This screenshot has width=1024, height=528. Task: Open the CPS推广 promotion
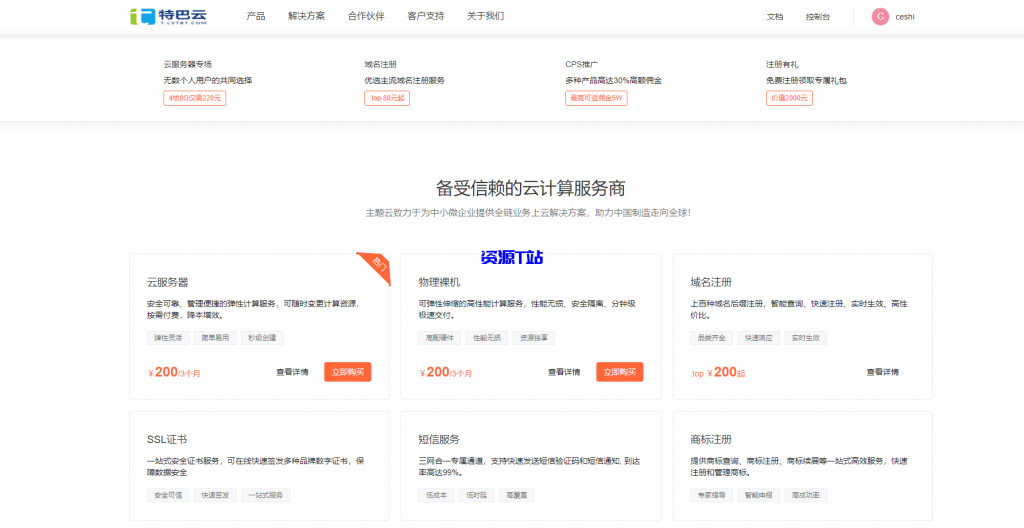pos(582,65)
